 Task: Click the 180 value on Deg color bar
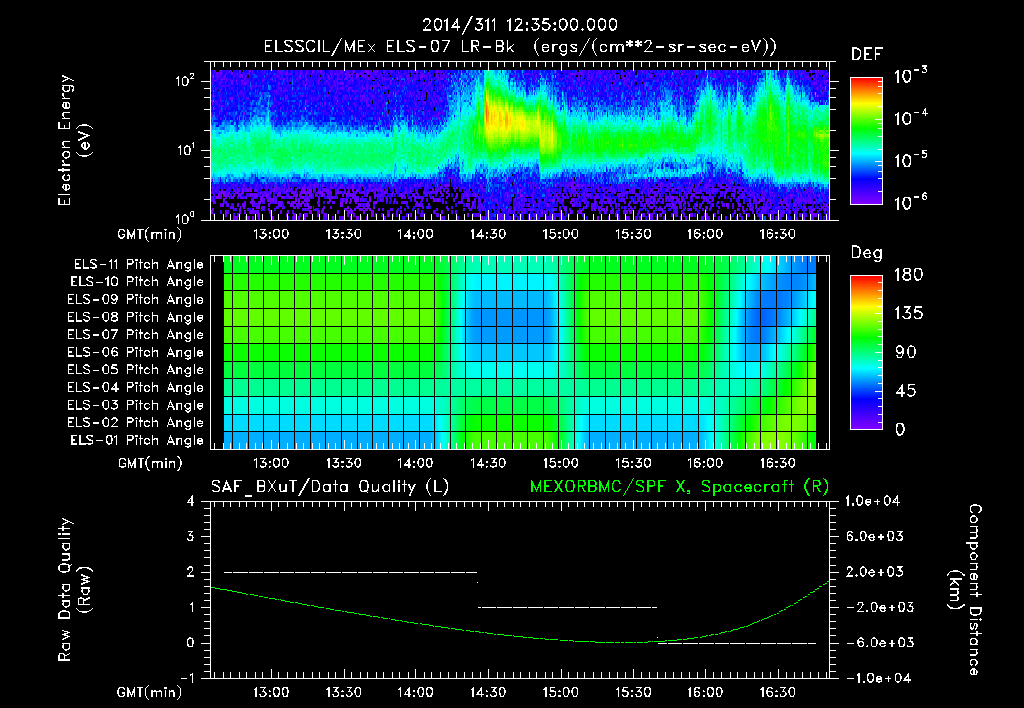(x=908, y=275)
